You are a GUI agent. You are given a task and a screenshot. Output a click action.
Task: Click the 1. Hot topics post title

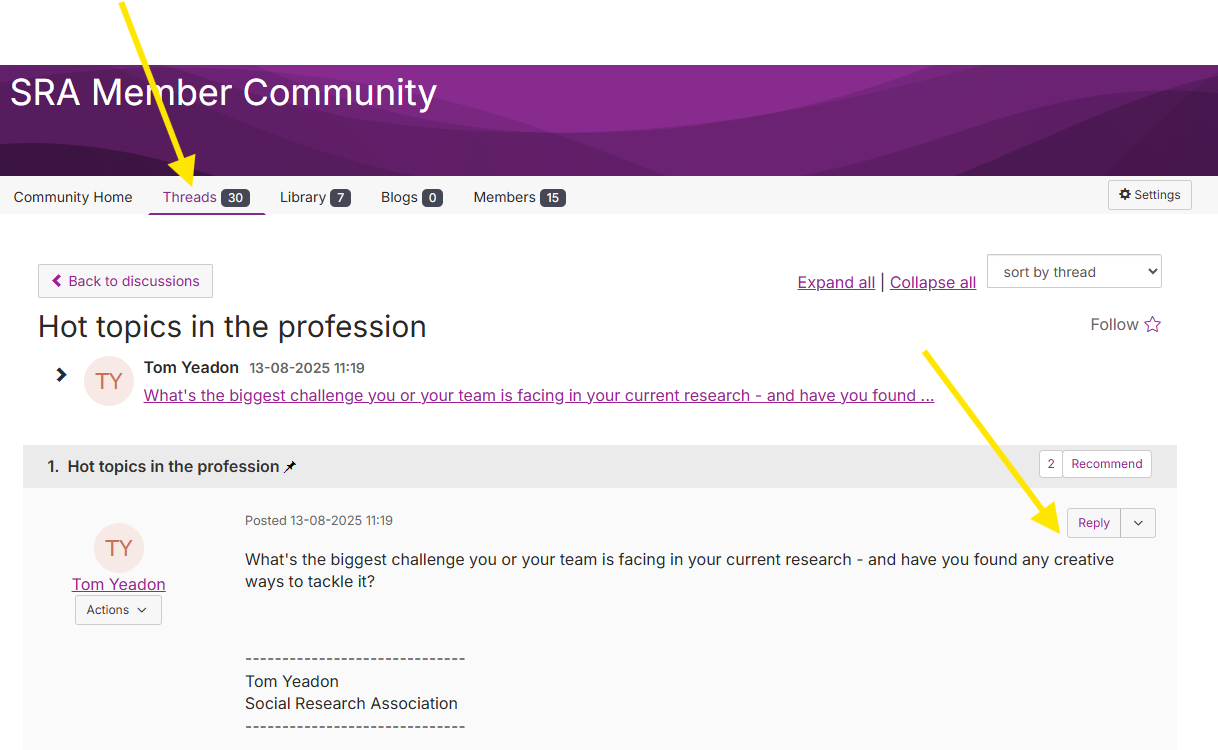pyautogui.click(x=164, y=467)
